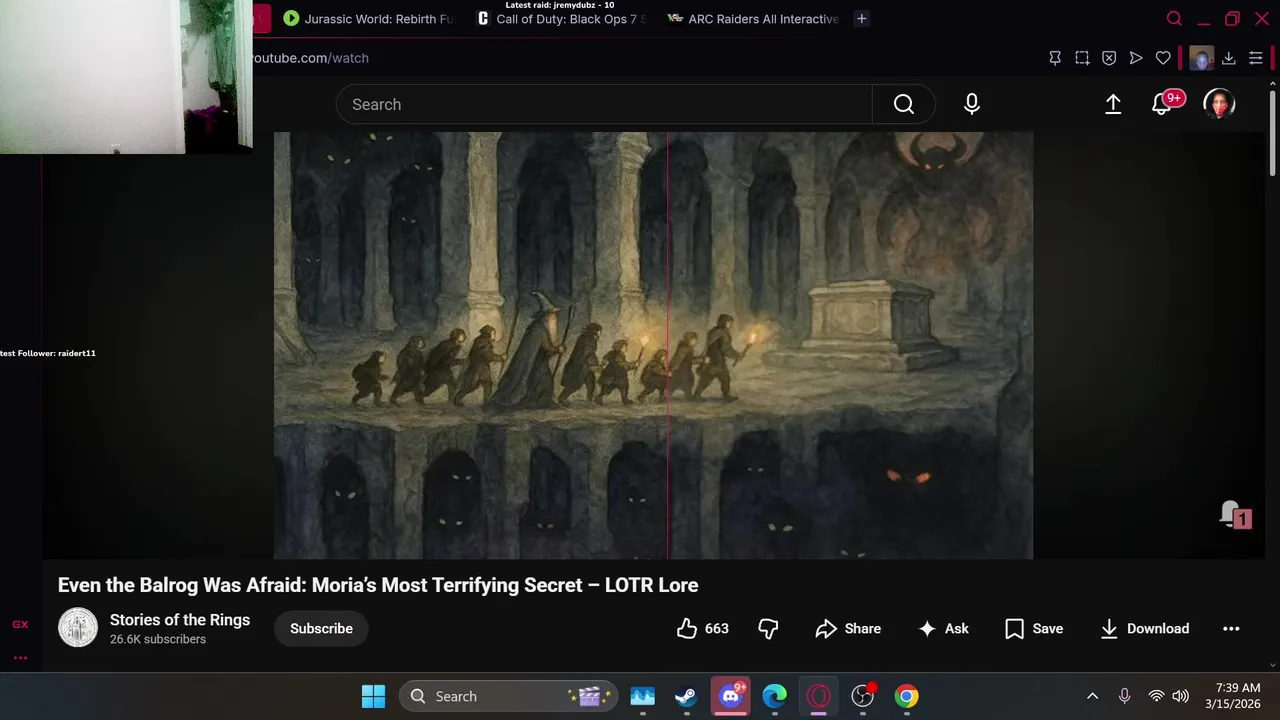Click inside the YouTube search box
This screenshot has height=720, width=1280.
click(x=604, y=104)
